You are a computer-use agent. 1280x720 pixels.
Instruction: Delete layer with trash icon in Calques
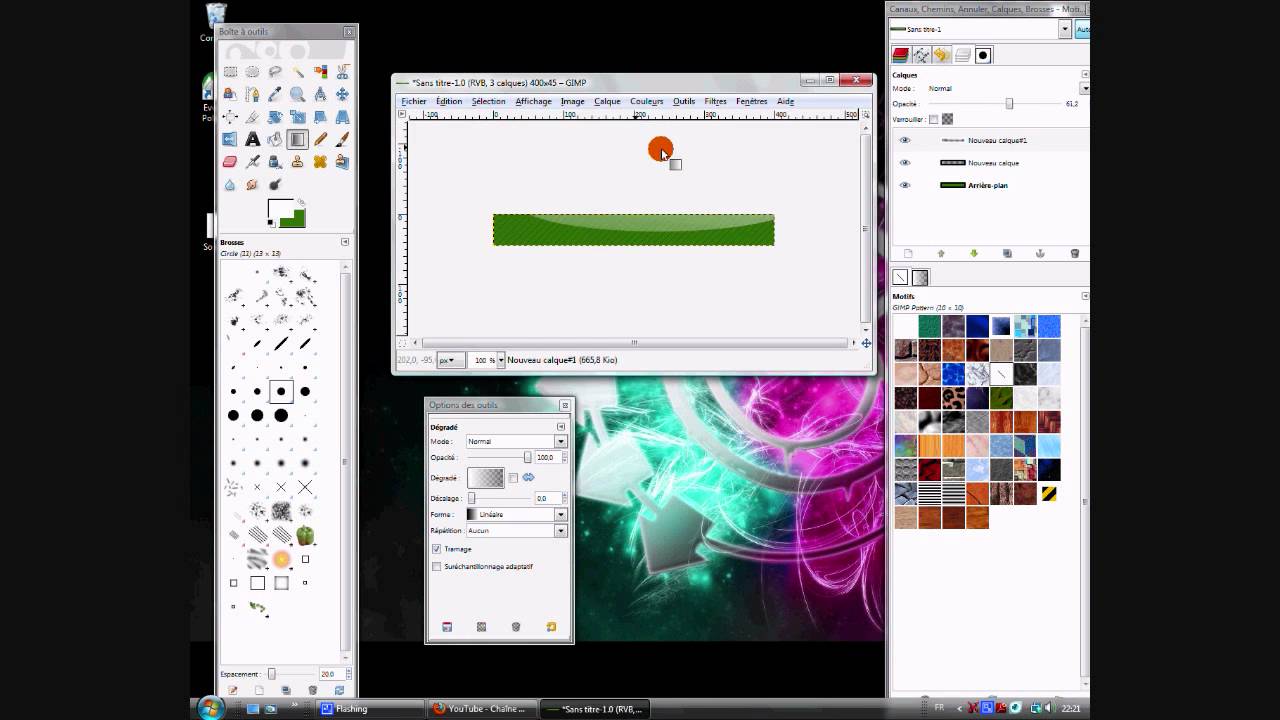1075,254
